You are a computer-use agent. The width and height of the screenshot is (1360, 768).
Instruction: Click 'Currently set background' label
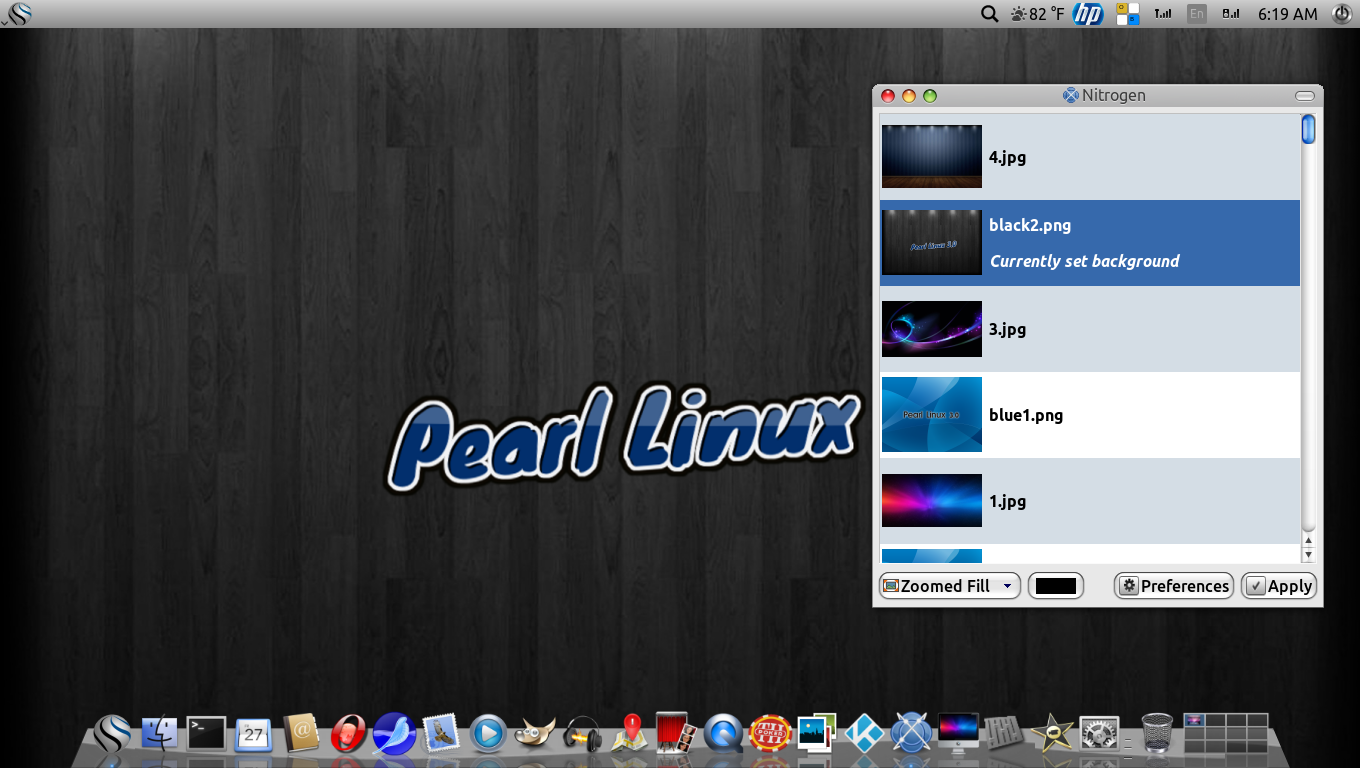coord(1085,261)
